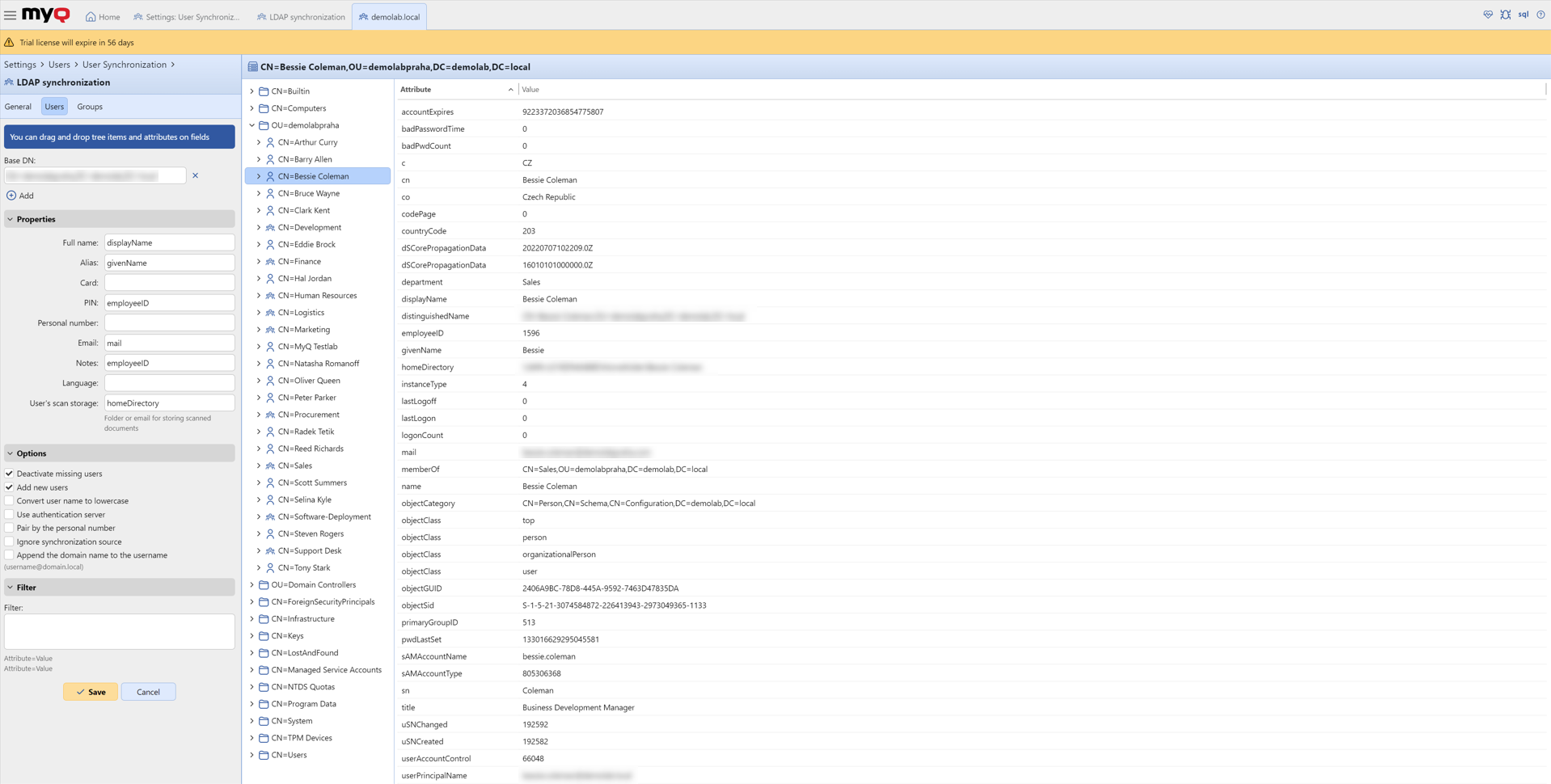Open the sql icon in top bar
Screen dimensions: 1551x784
[1523, 15]
